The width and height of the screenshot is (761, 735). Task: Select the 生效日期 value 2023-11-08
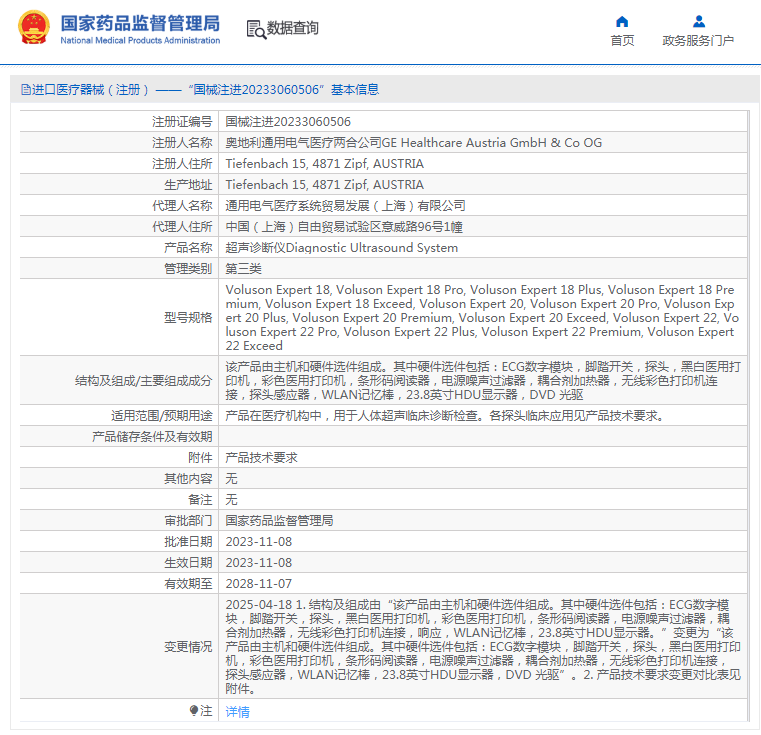pyautogui.click(x=258, y=563)
